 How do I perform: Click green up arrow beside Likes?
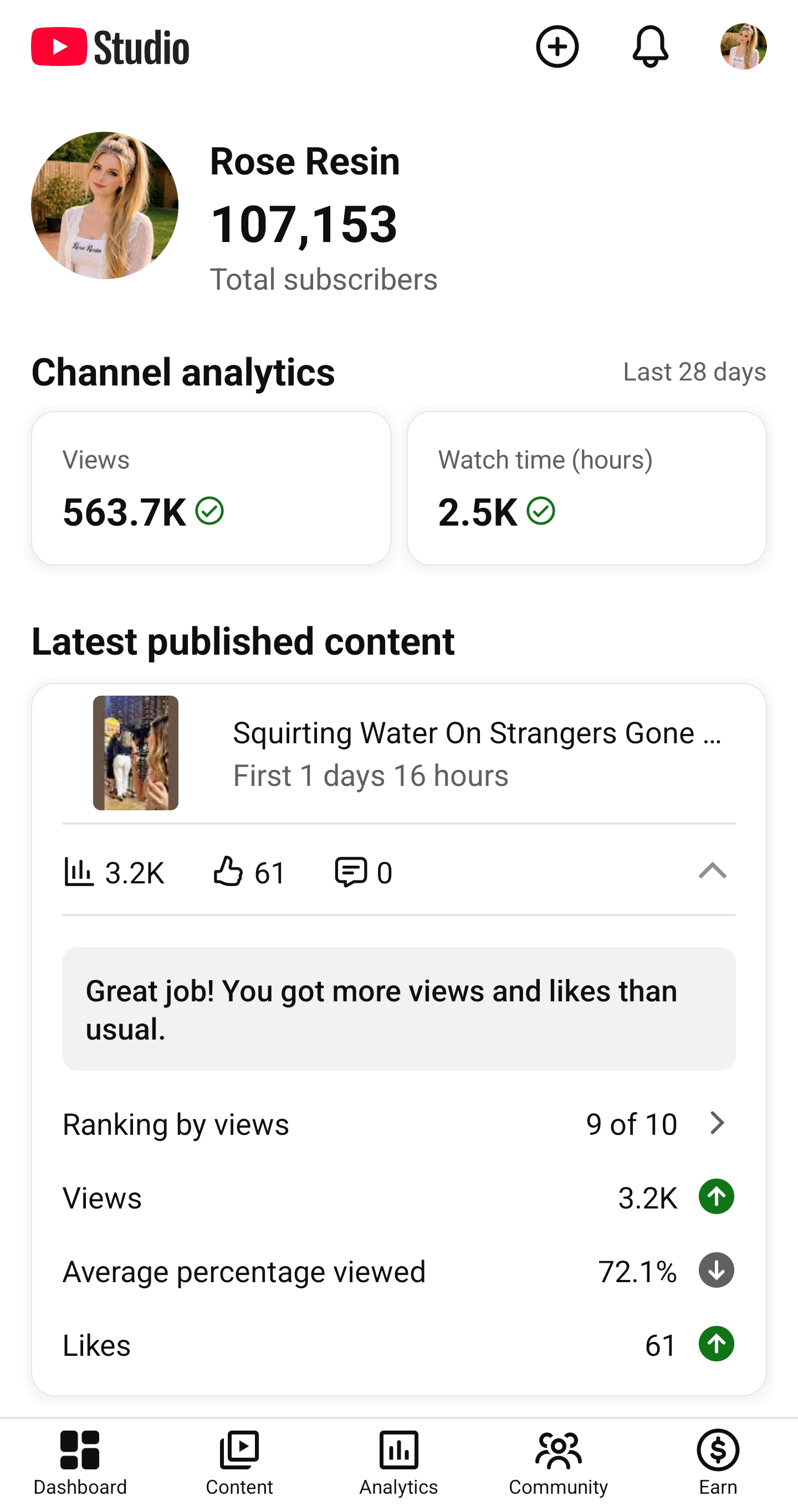(x=717, y=1344)
